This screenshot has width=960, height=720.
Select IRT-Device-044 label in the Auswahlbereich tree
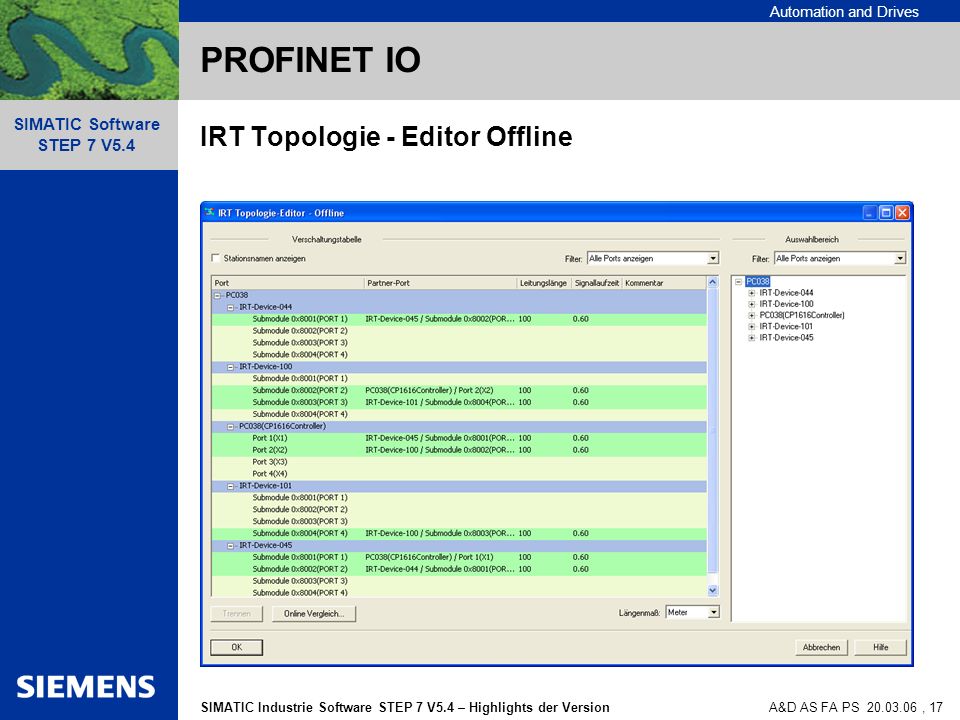(x=786, y=293)
